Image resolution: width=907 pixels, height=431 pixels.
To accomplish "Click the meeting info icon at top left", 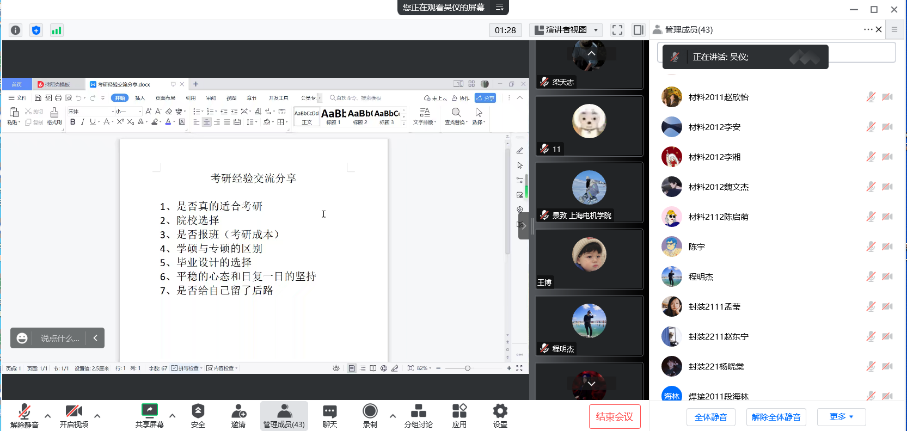I will (x=16, y=30).
